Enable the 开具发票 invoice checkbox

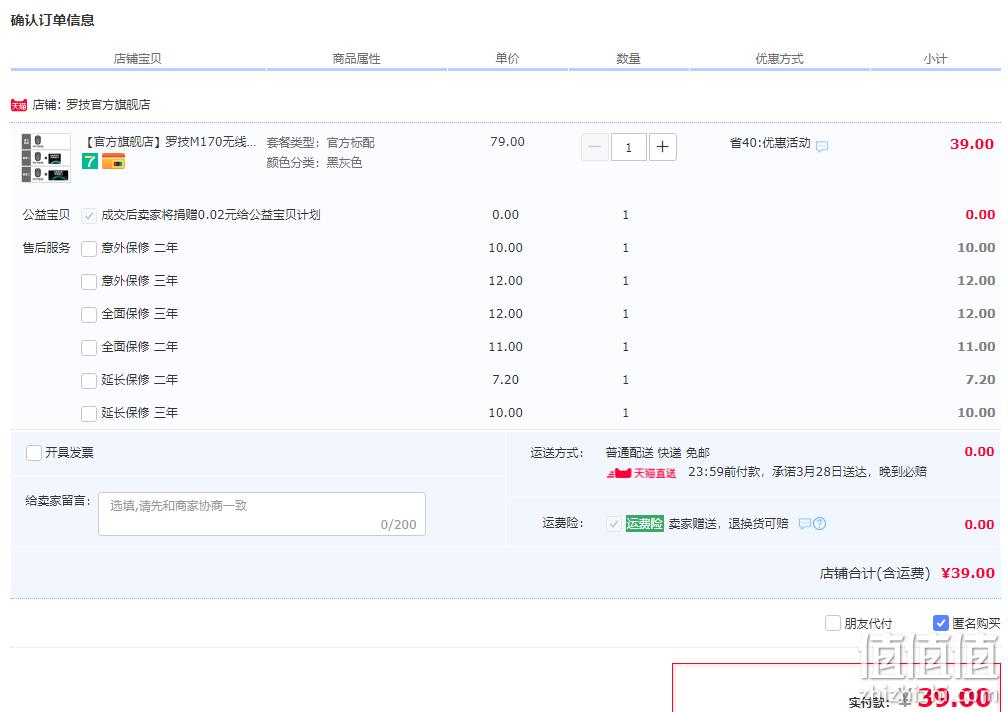[x=34, y=453]
